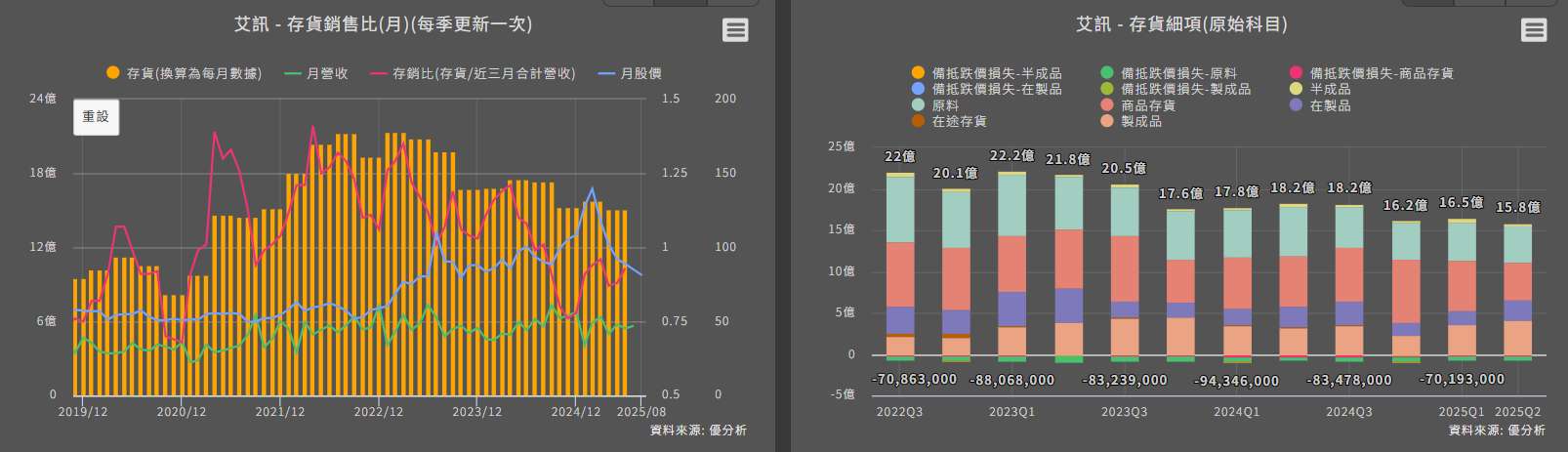The width and height of the screenshot is (1568, 452).
Task: Click the yellow 半成品 legend marker
Action: coord(1296,89)
